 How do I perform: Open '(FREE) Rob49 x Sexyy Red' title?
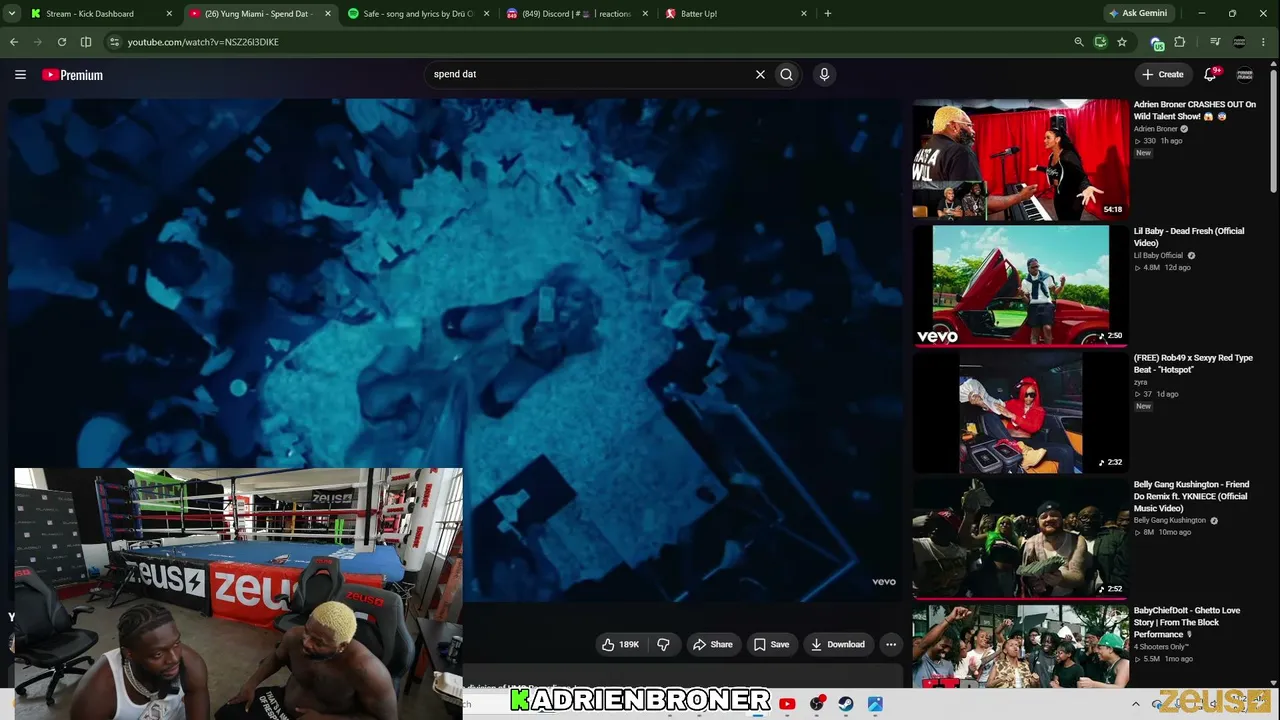(1193, 364)
